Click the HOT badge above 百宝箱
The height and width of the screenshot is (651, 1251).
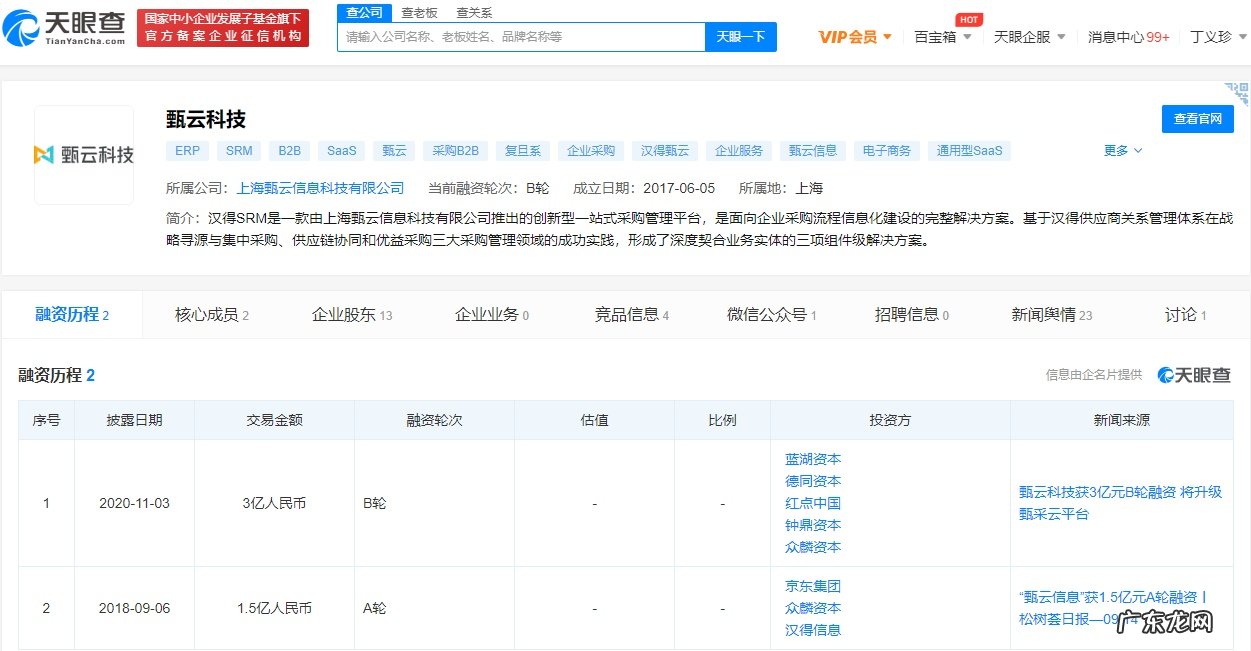click(967, 18)
